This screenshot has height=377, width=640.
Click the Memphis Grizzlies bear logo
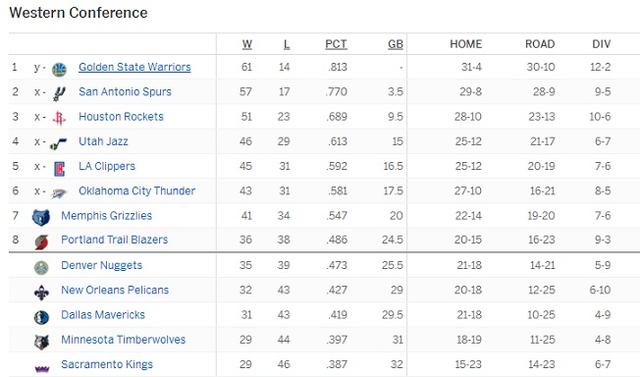click(x=41, y=217)
